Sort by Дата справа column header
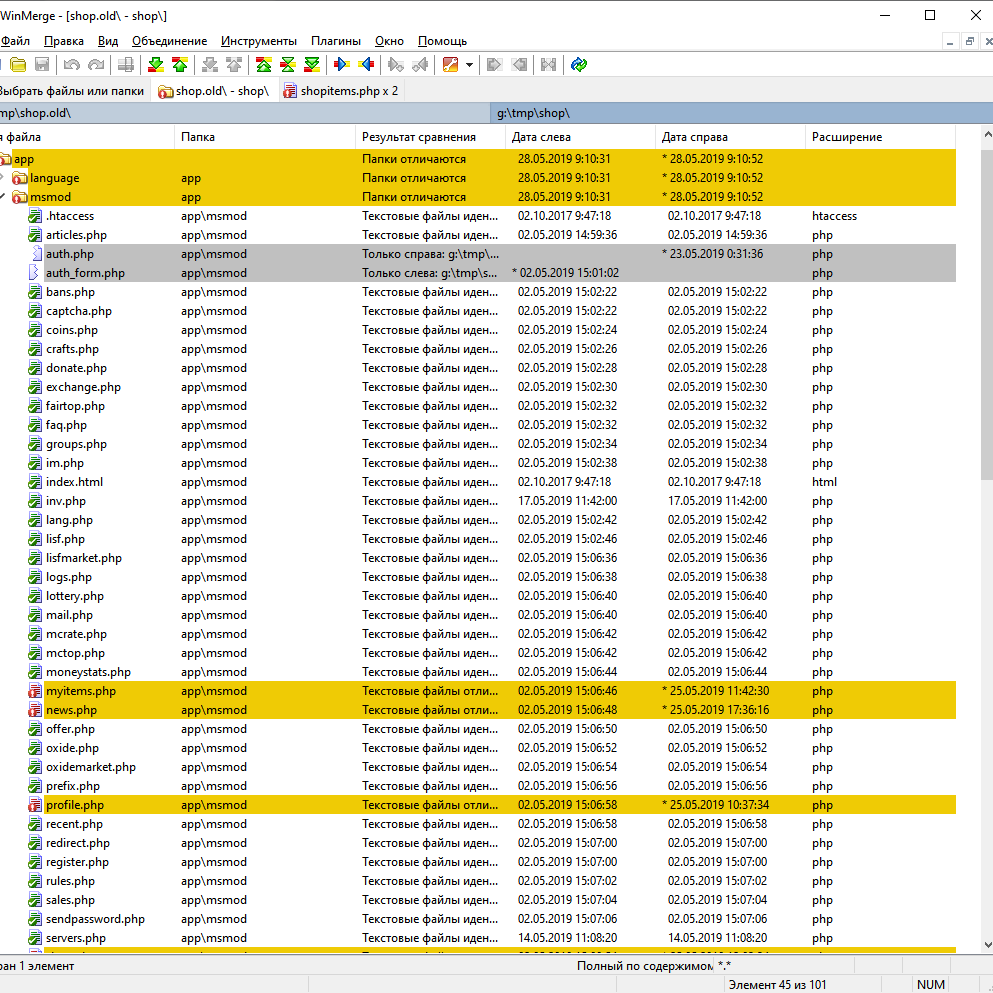This screenshot has width=993, height=993. point(695,137)
